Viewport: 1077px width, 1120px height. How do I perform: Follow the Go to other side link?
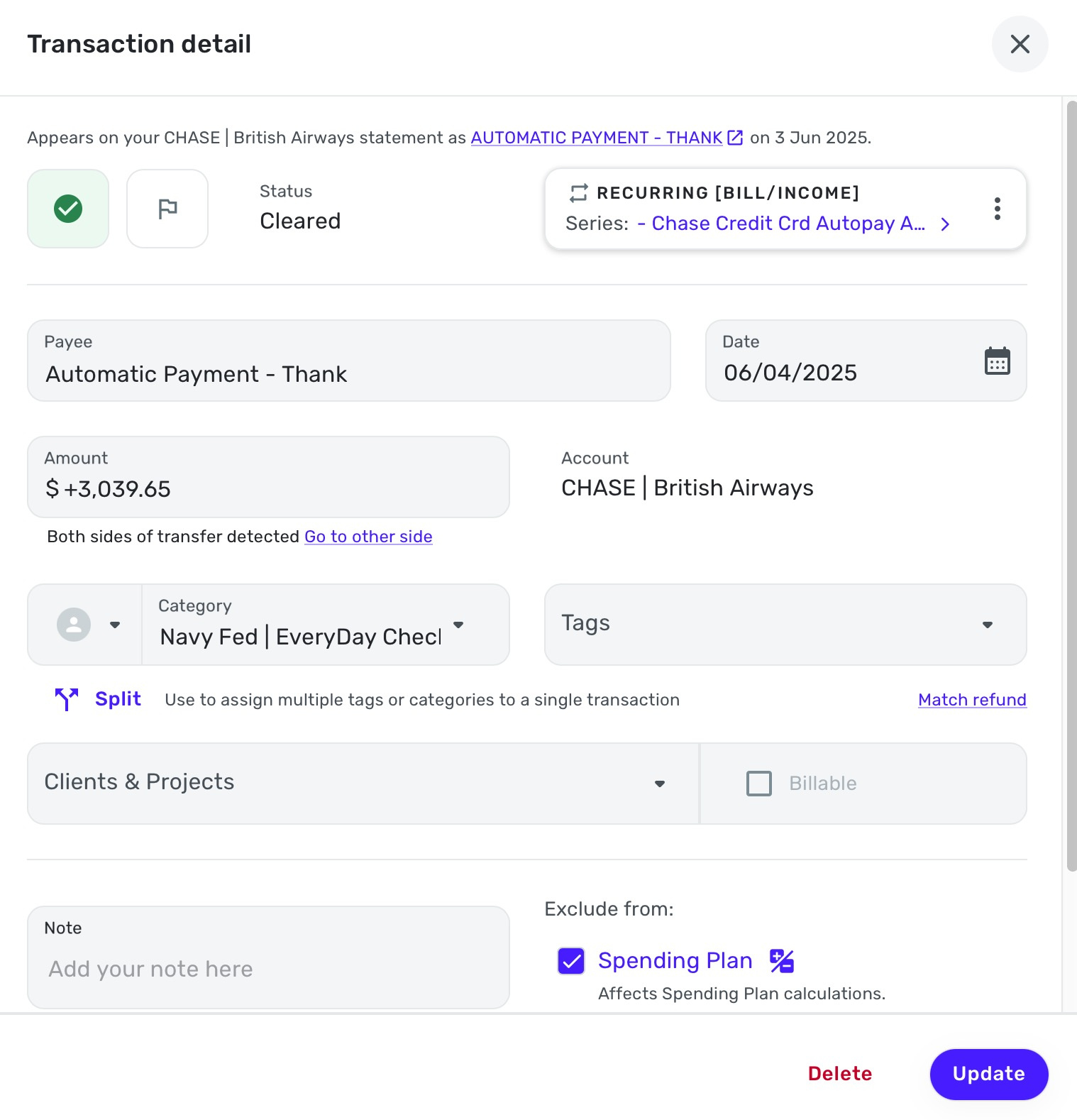pos(368,537)
